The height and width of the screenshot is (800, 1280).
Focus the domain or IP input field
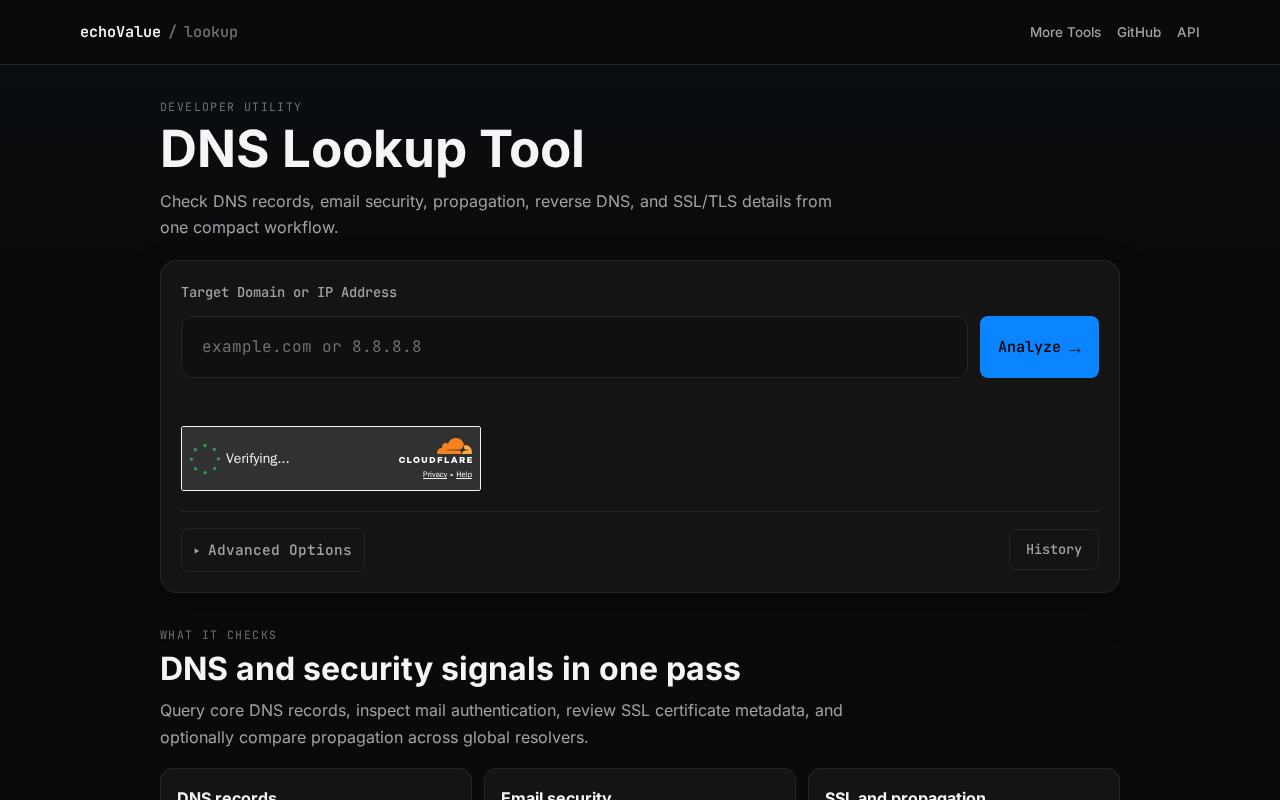coord(574,347)
